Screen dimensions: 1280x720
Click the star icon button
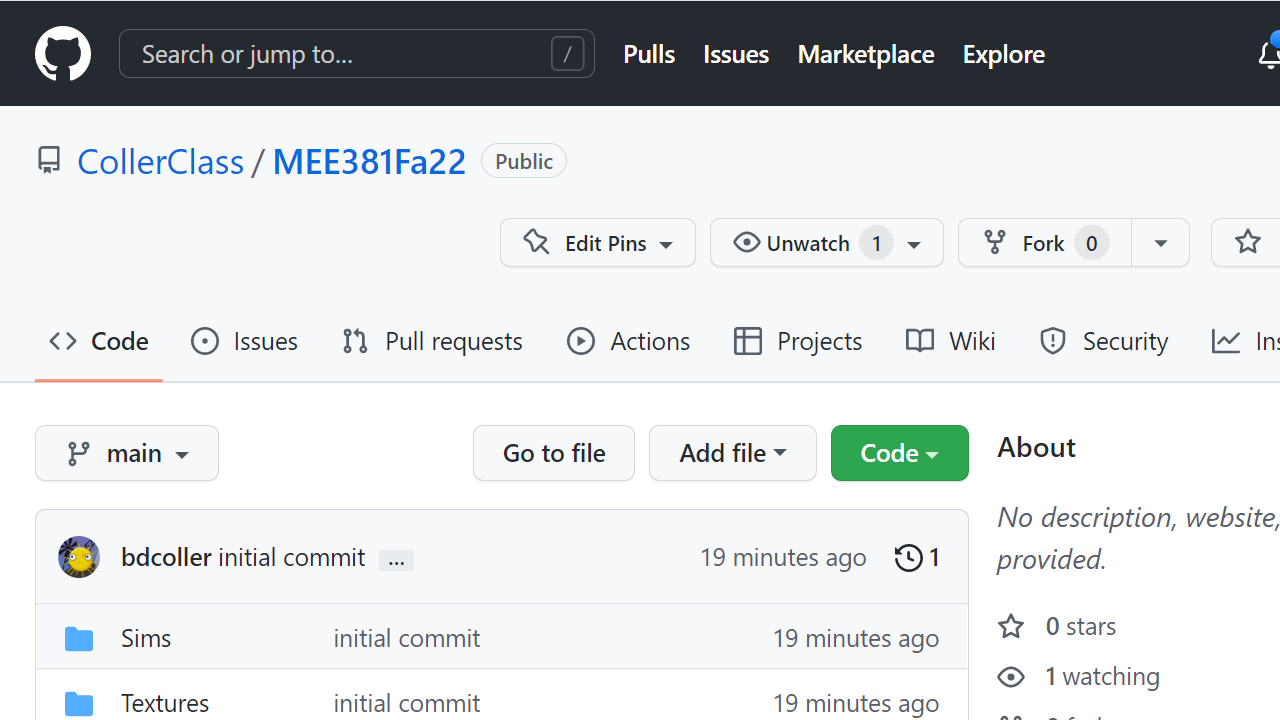pos(1247,243)
